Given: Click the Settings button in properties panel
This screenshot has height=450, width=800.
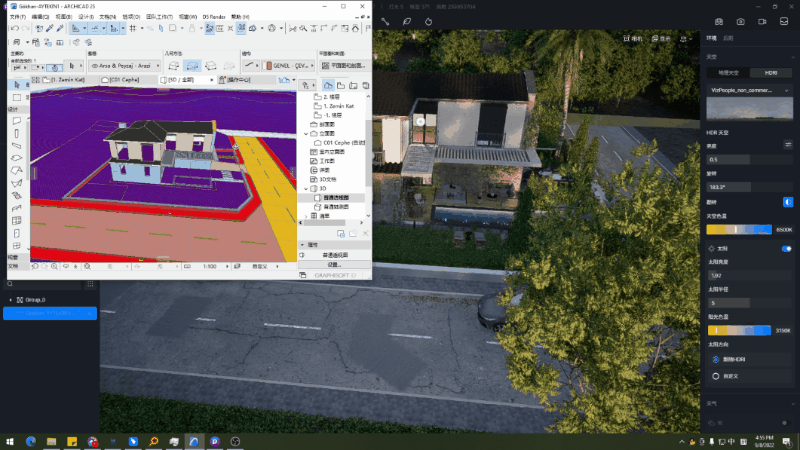Looking at the screenshot, I should point(335,264).
